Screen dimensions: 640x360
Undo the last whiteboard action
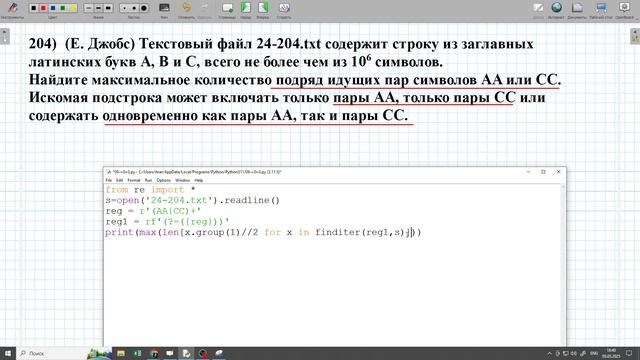click(x=186, y=9)
